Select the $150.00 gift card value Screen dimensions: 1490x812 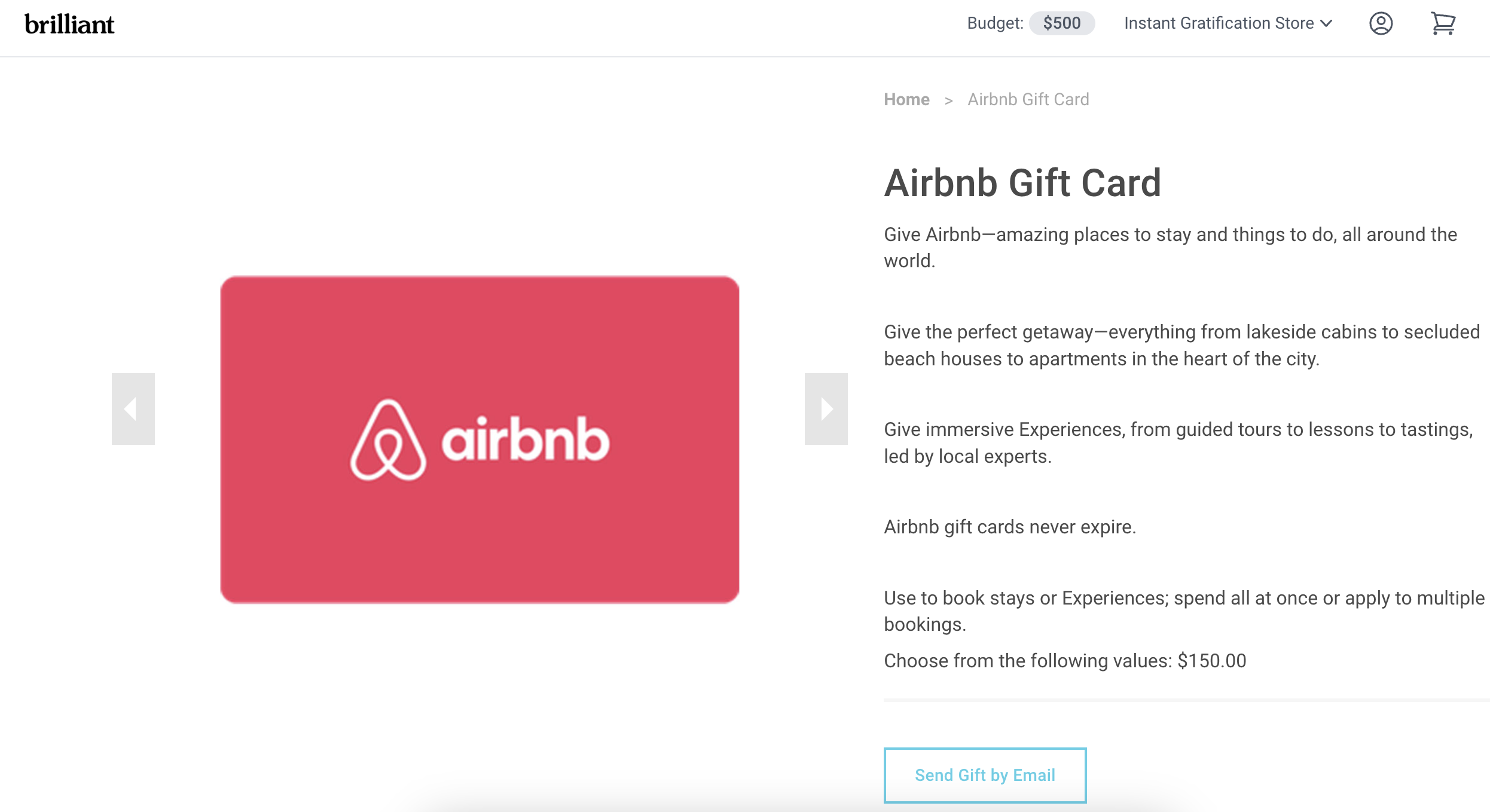(1212, 661)
